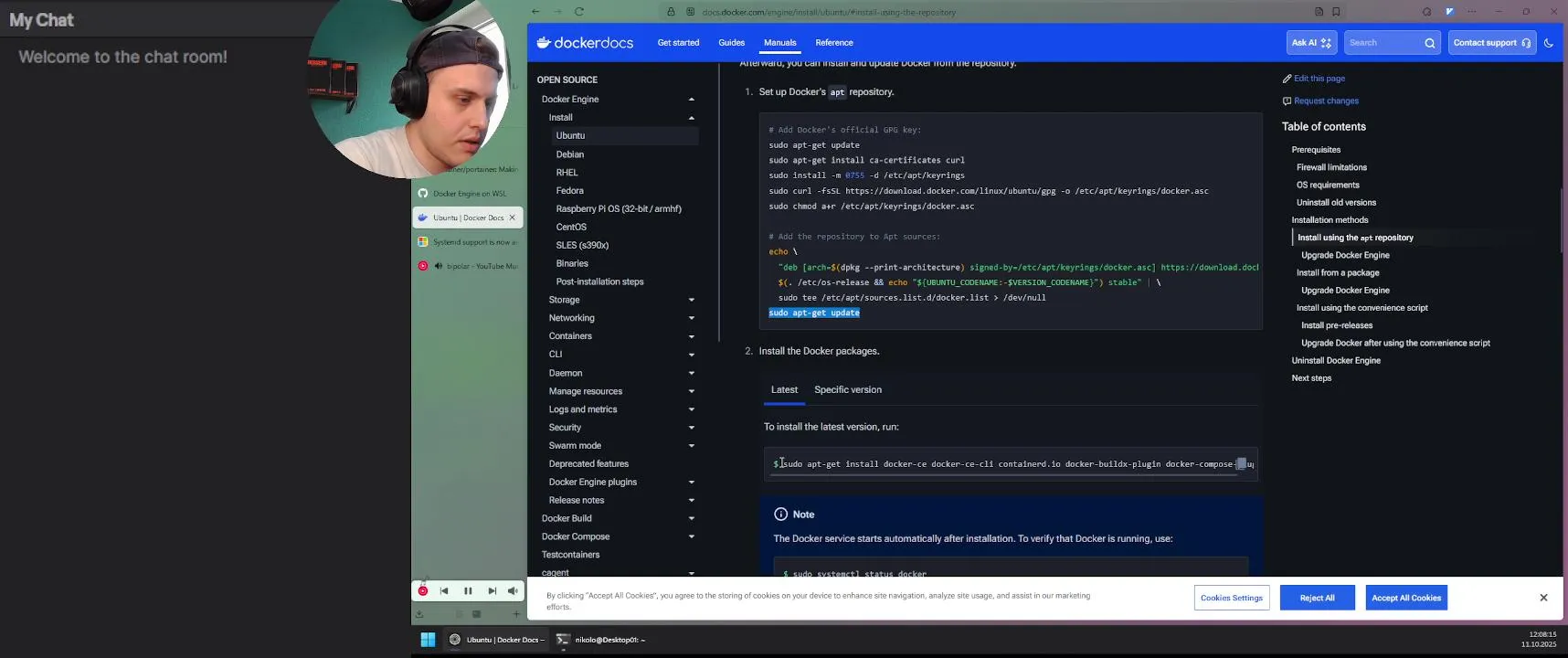This screenshot has height=658, width=1568.
Task: Click Reject All cookies
Action: (1317, 598)
